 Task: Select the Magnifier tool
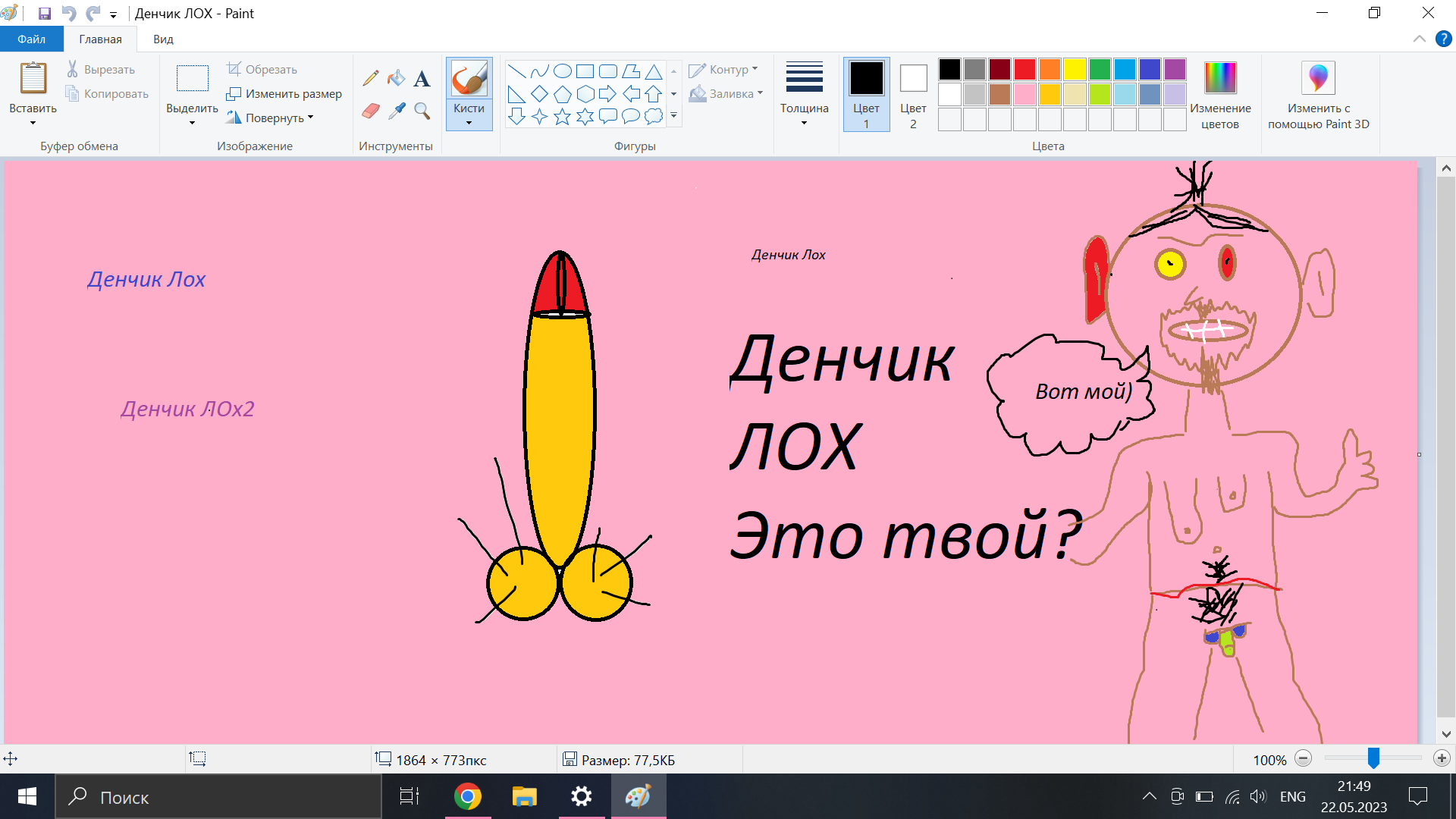pos(422,111)
